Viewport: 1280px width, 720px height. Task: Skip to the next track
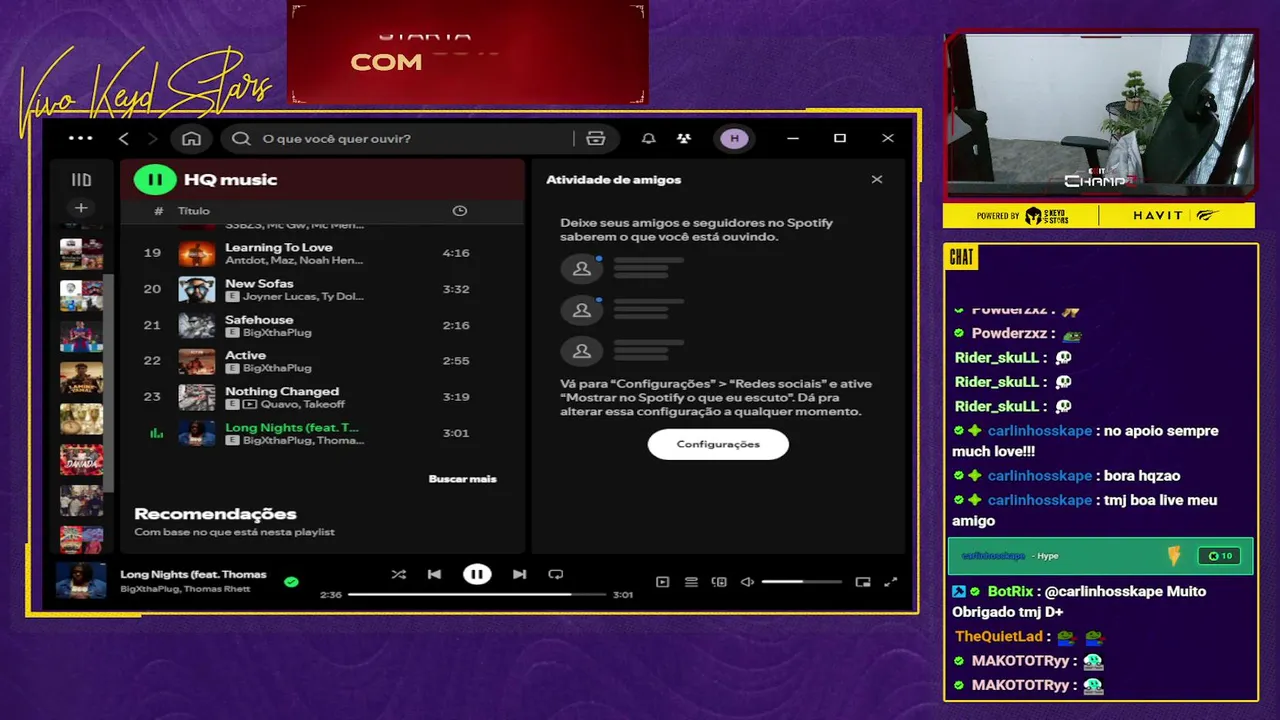pos(520,574)
